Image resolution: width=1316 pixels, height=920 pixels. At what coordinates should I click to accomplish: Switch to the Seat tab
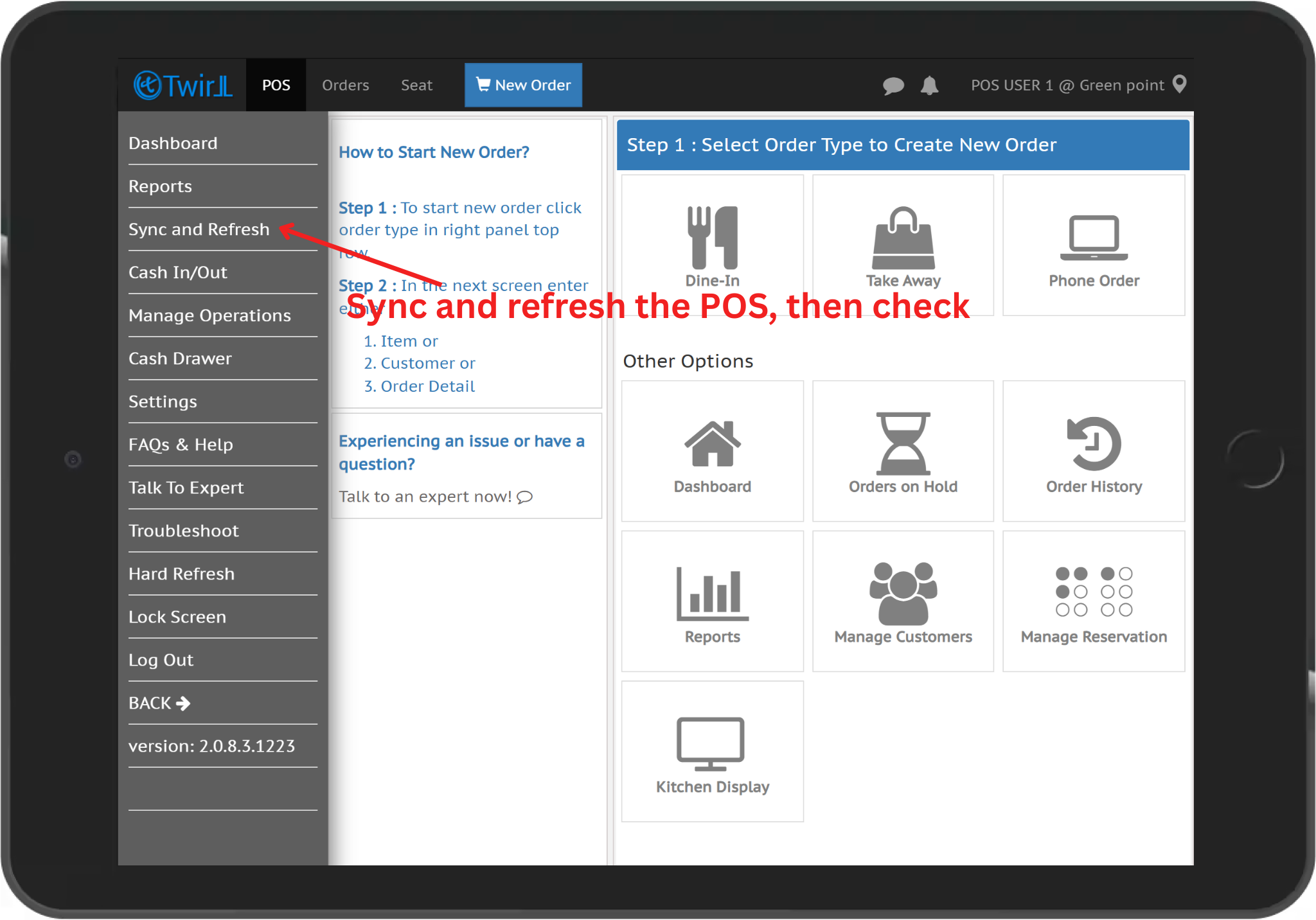coord(416,85)
